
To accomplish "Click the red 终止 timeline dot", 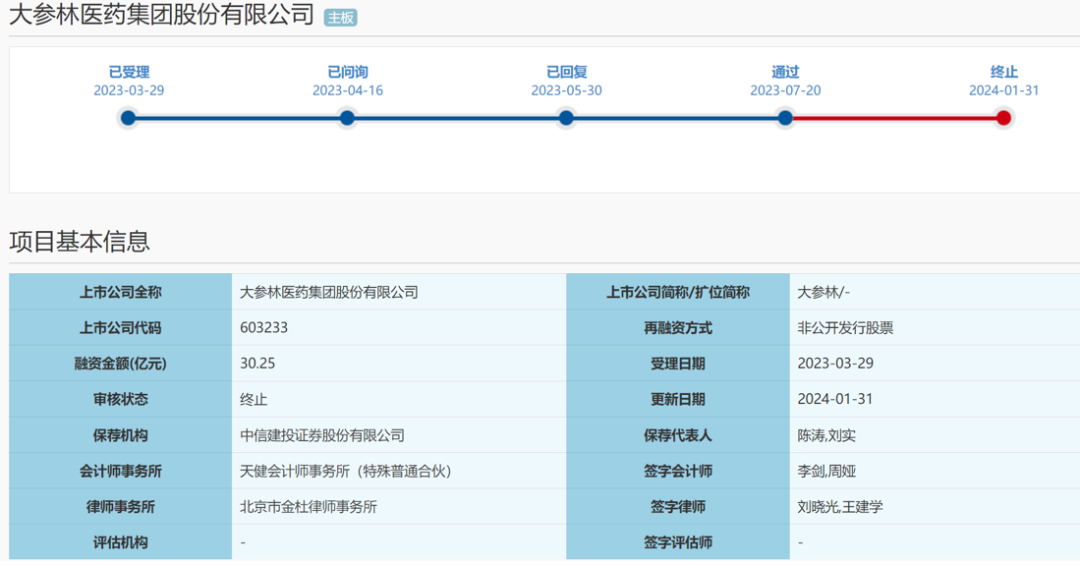I will click(x=1004, y=118).
